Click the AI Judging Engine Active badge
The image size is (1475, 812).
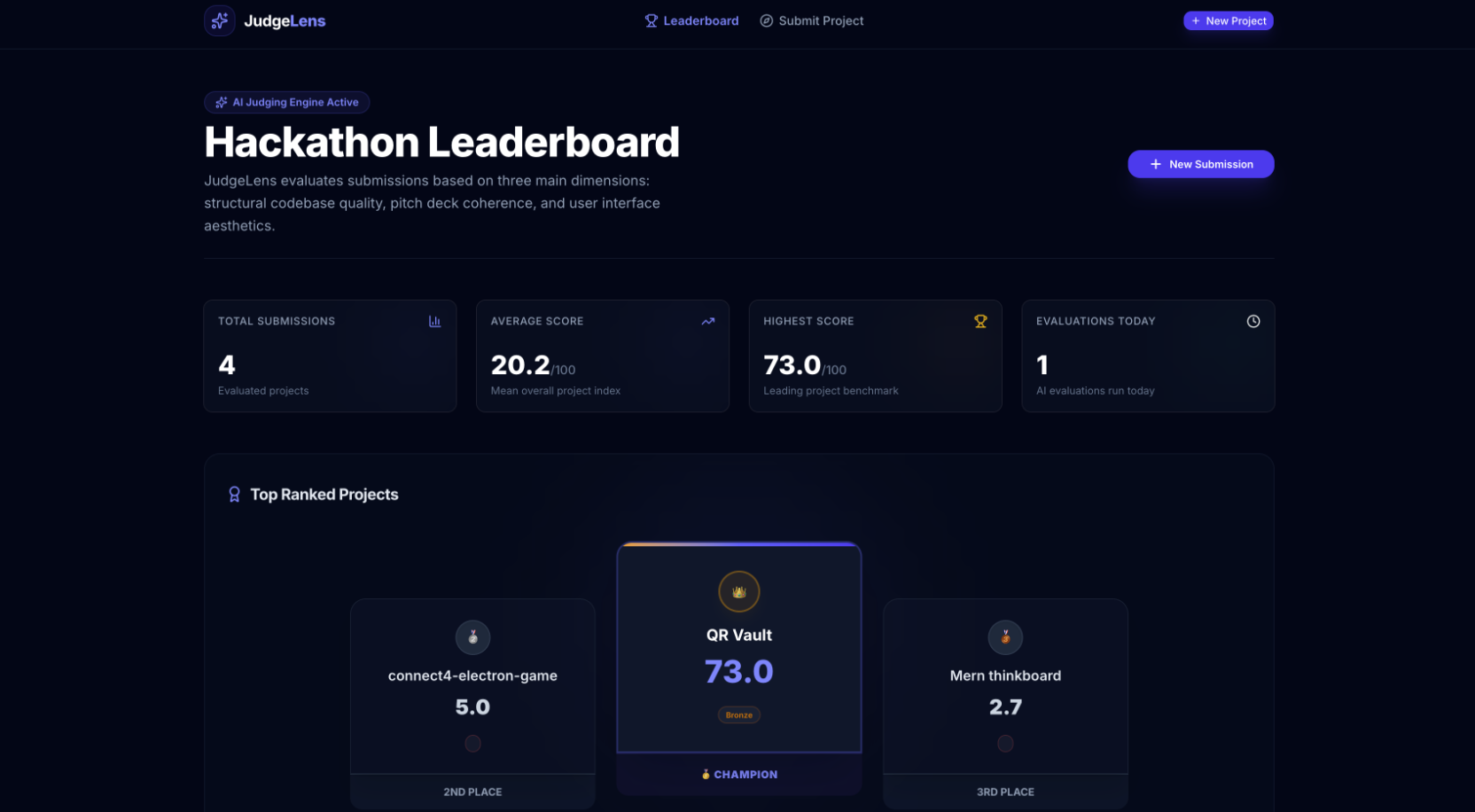(287, 102)
